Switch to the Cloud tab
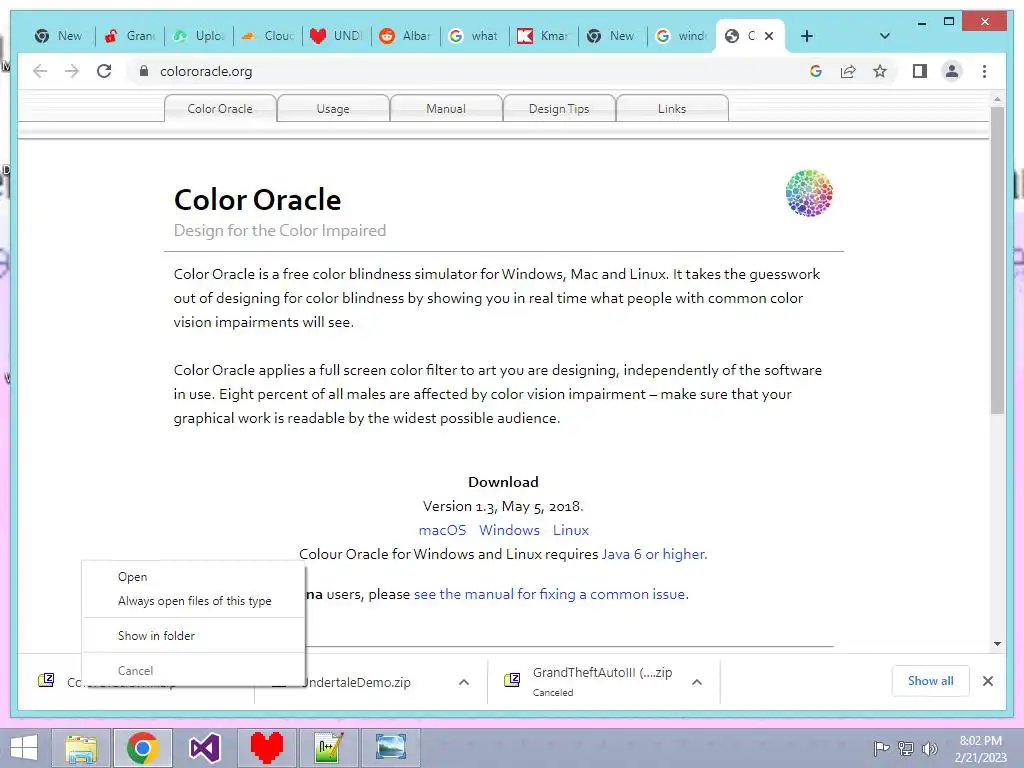This screenshot has height=768, width=1024. (x=268, y=36)
